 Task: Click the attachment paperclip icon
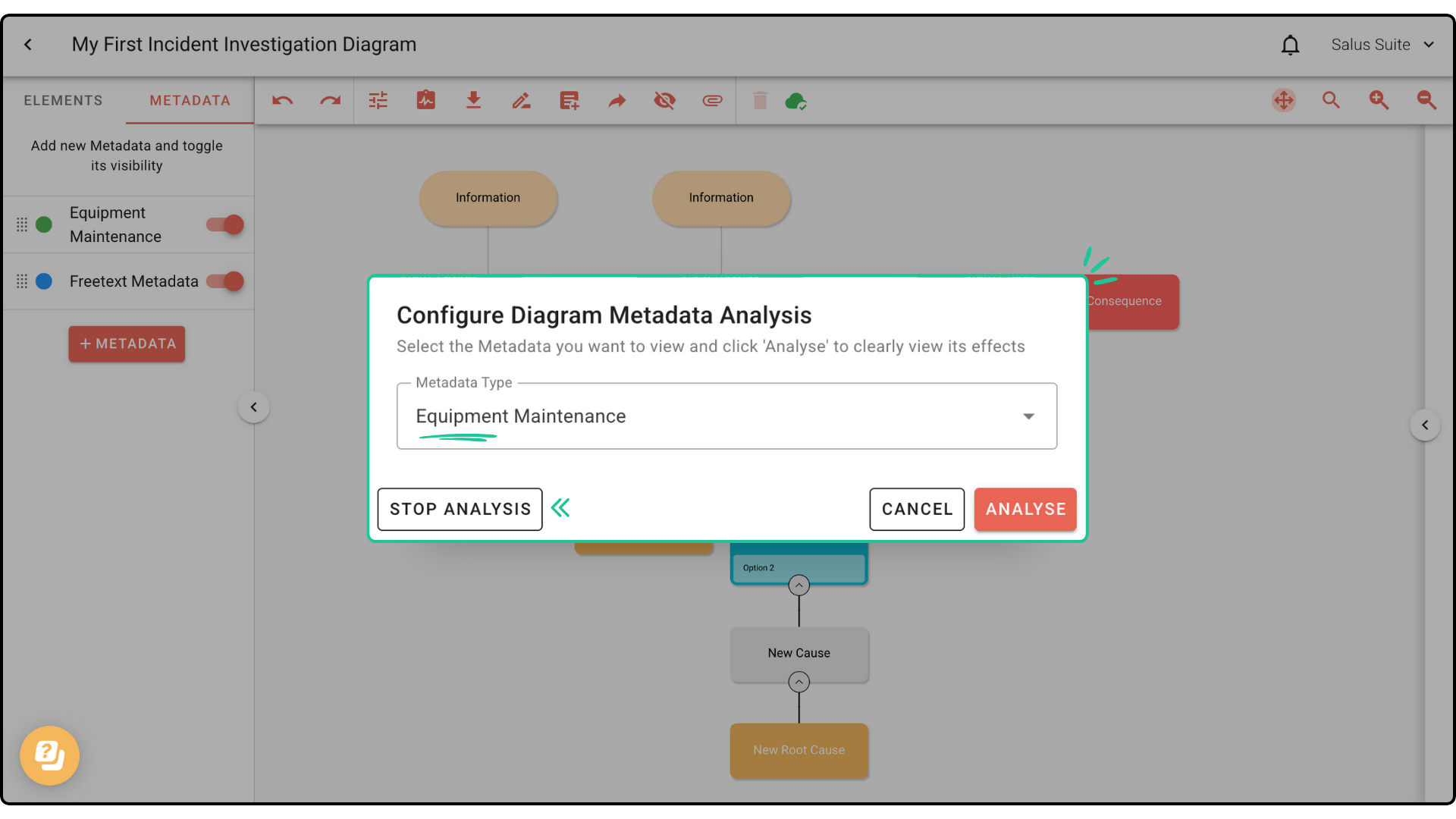[x=712, y=101]
